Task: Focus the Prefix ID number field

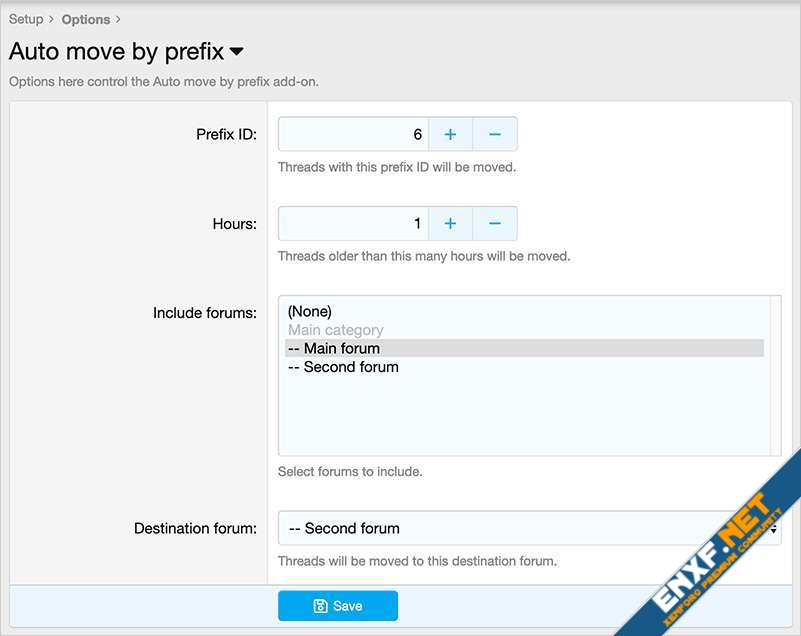Action: 353,134
